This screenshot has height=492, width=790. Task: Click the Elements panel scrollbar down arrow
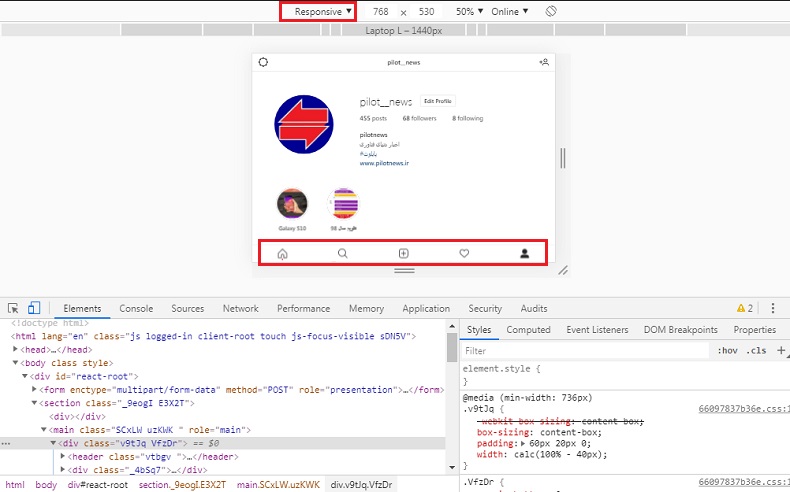click(452, 468)
